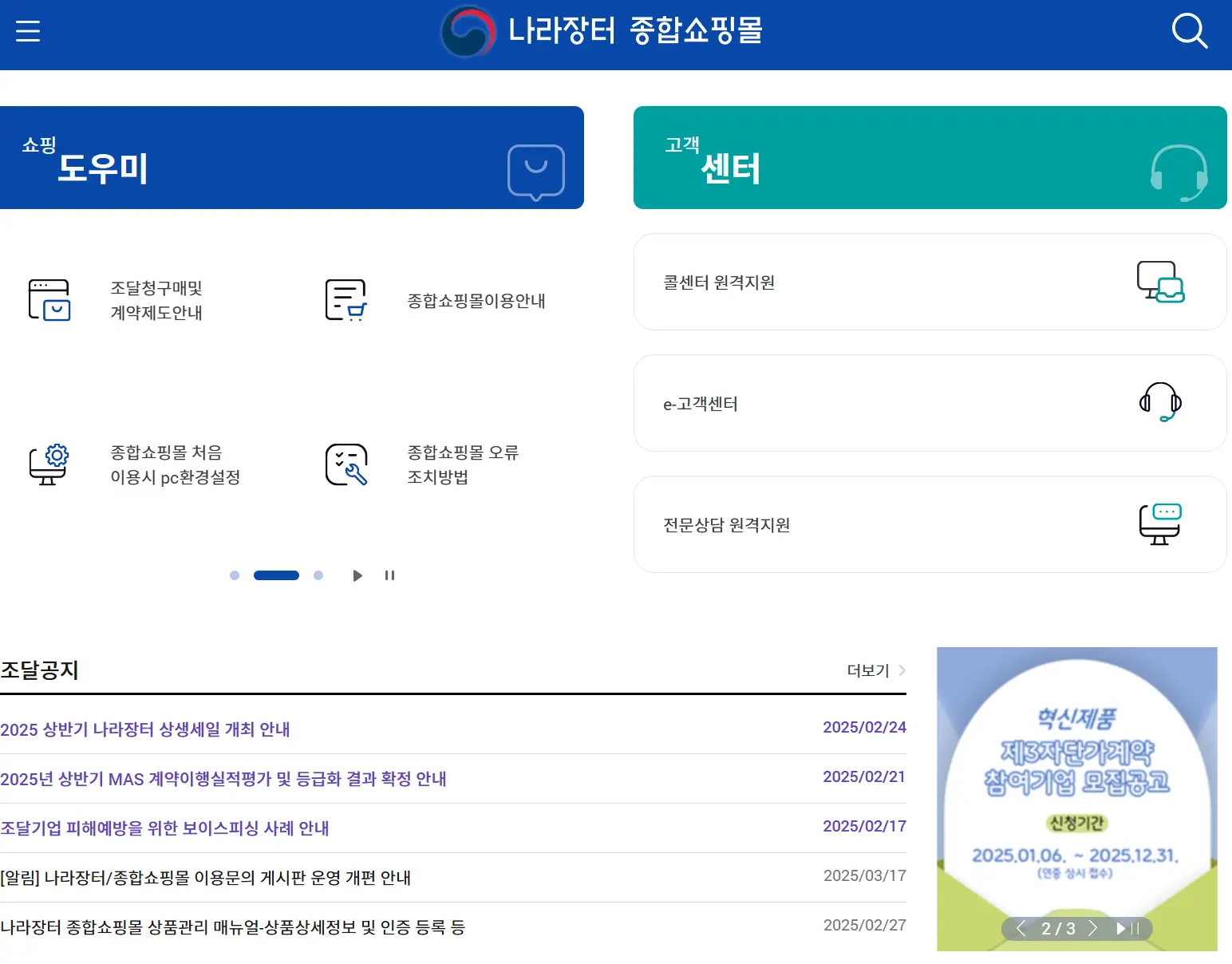Screen dimensions: 1232x964
Task: Advance banner with right chevron arrow
Action: (x=1093, y=928)
